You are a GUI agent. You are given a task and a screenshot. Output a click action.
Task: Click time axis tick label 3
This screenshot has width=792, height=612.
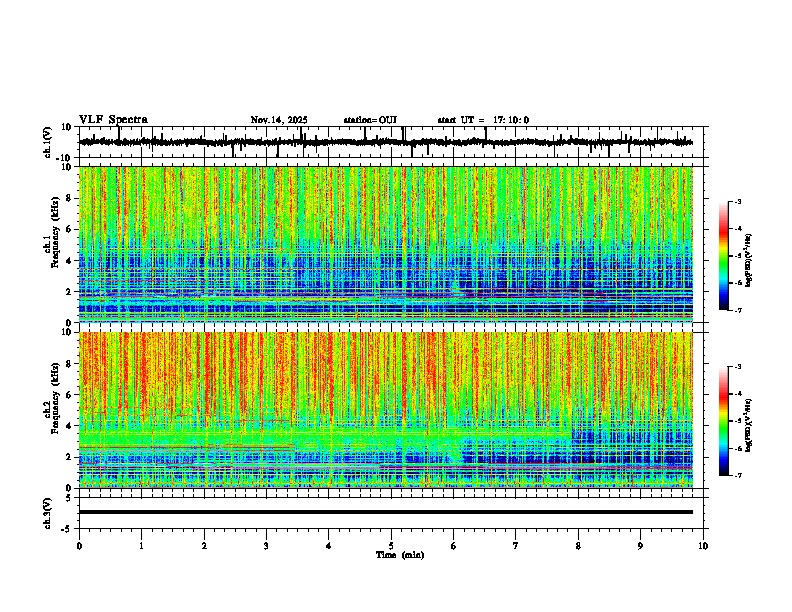pos(266,546)
